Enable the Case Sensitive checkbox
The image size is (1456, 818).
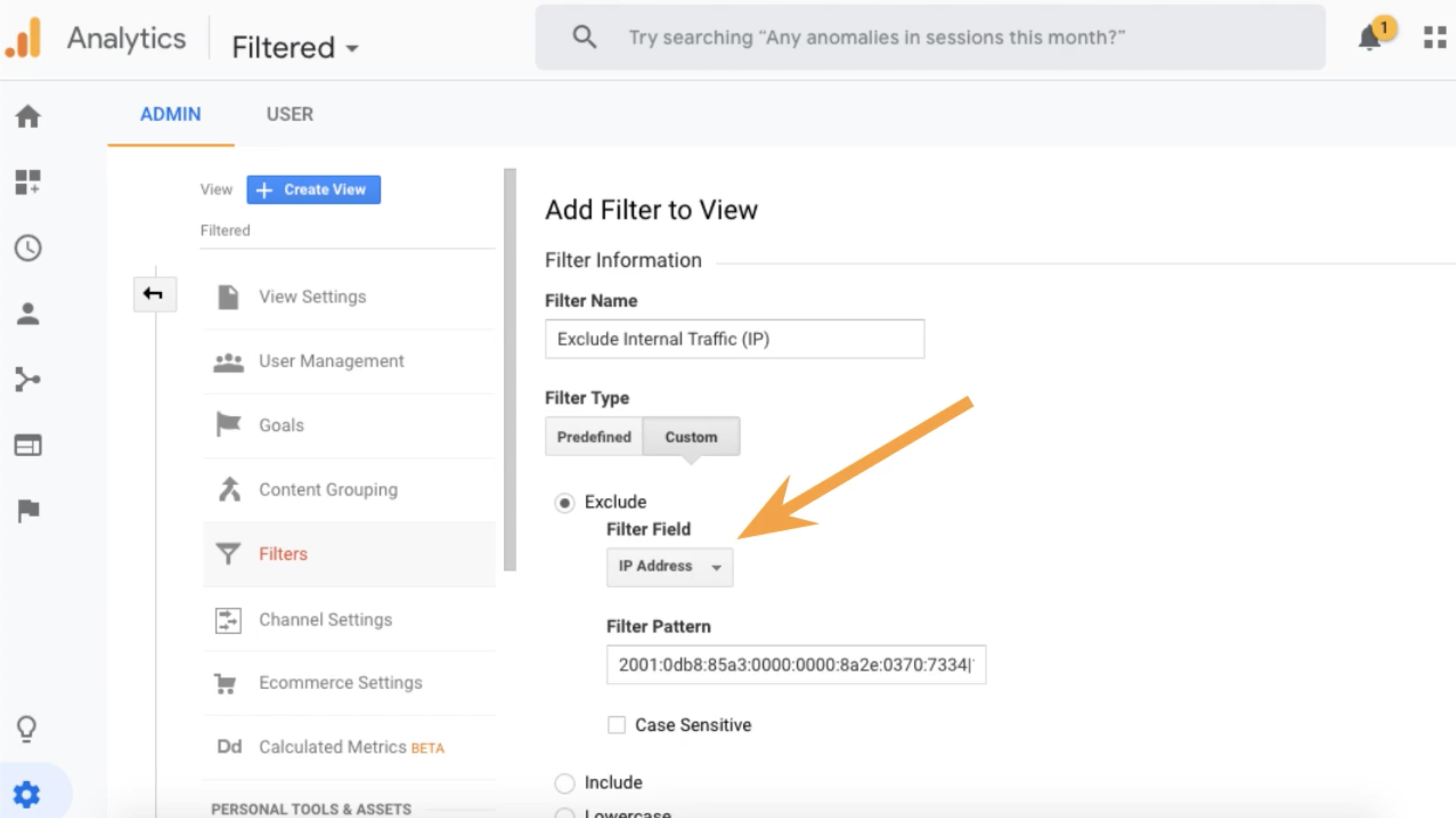tap(616, 725)
